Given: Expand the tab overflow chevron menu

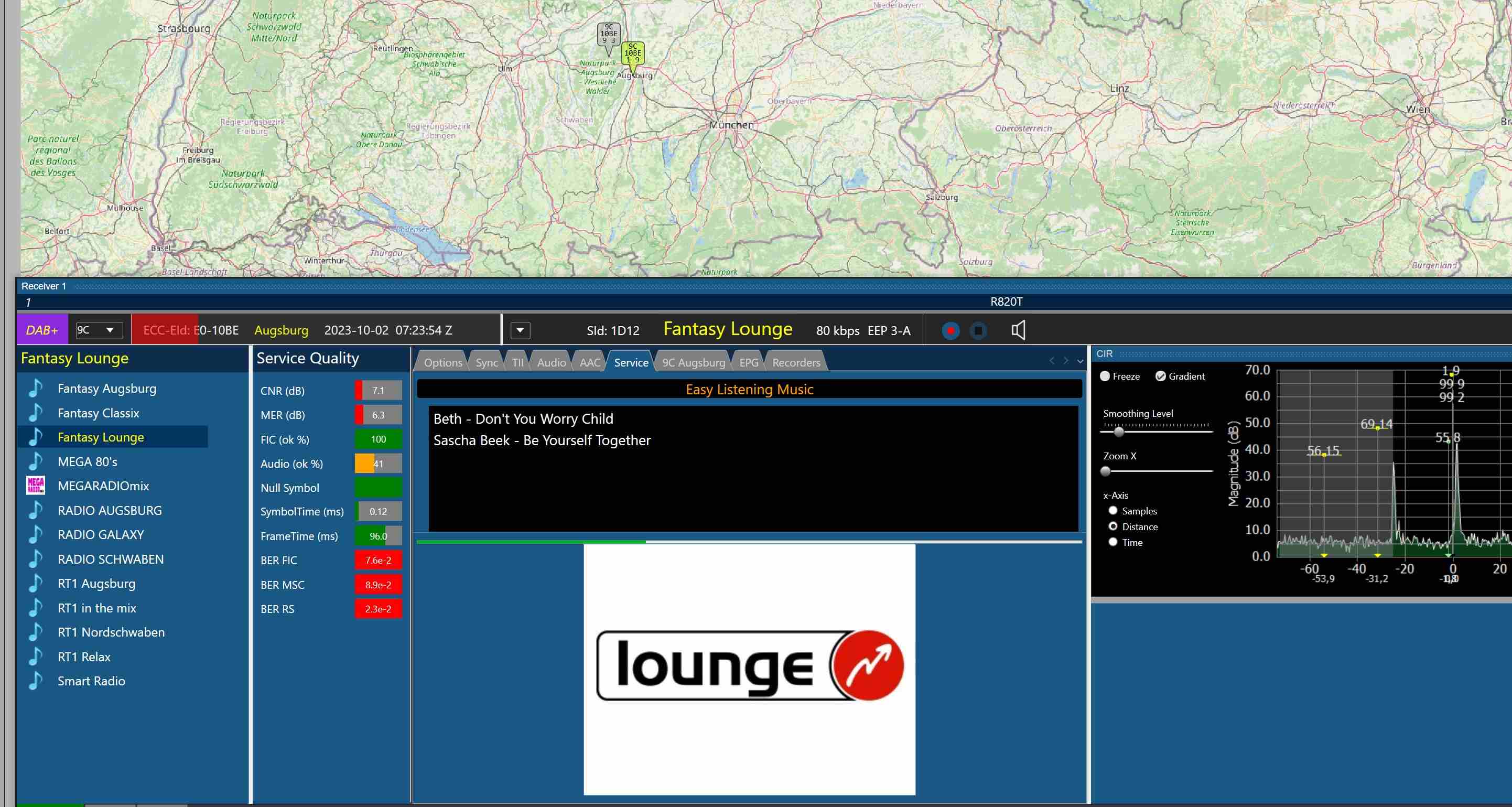Looking at the screenshot, I should pyautogui.click(x=1080, y=361).
